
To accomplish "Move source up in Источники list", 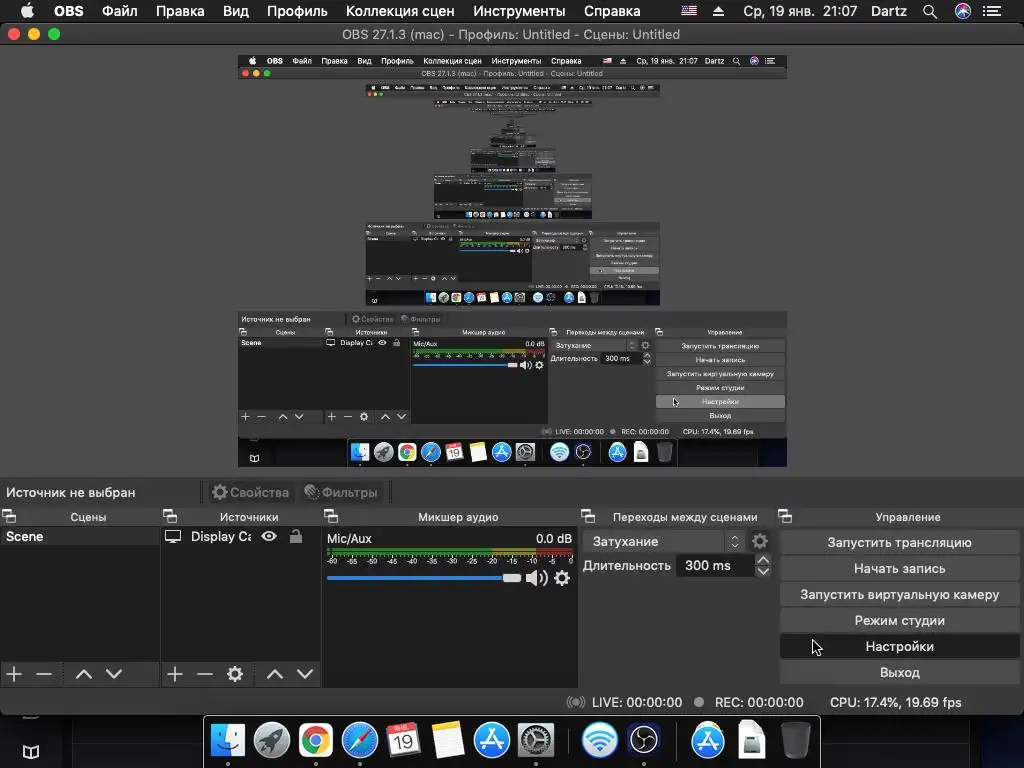I will point(275,674).
